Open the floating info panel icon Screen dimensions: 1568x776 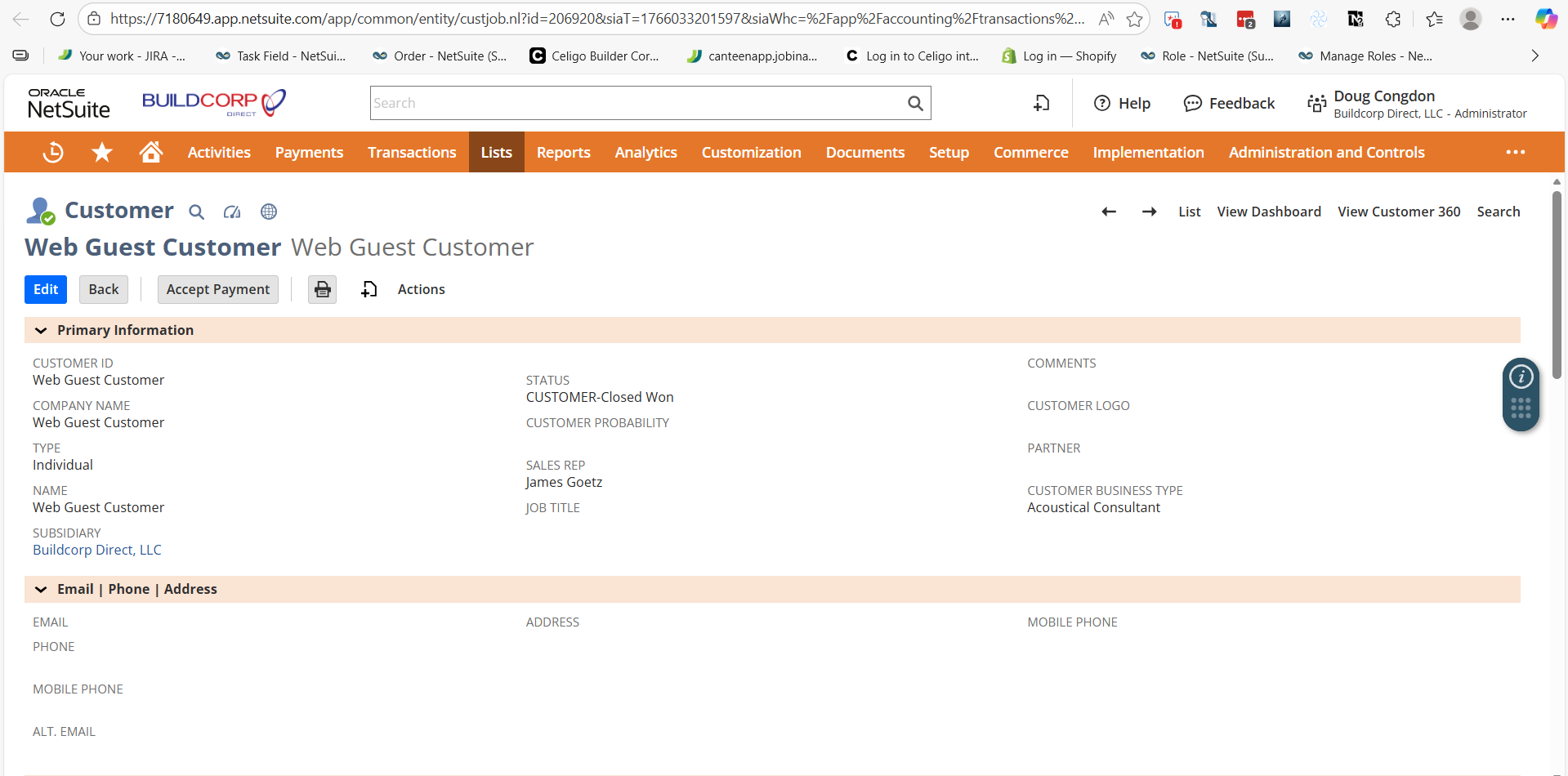[1521, 377]
